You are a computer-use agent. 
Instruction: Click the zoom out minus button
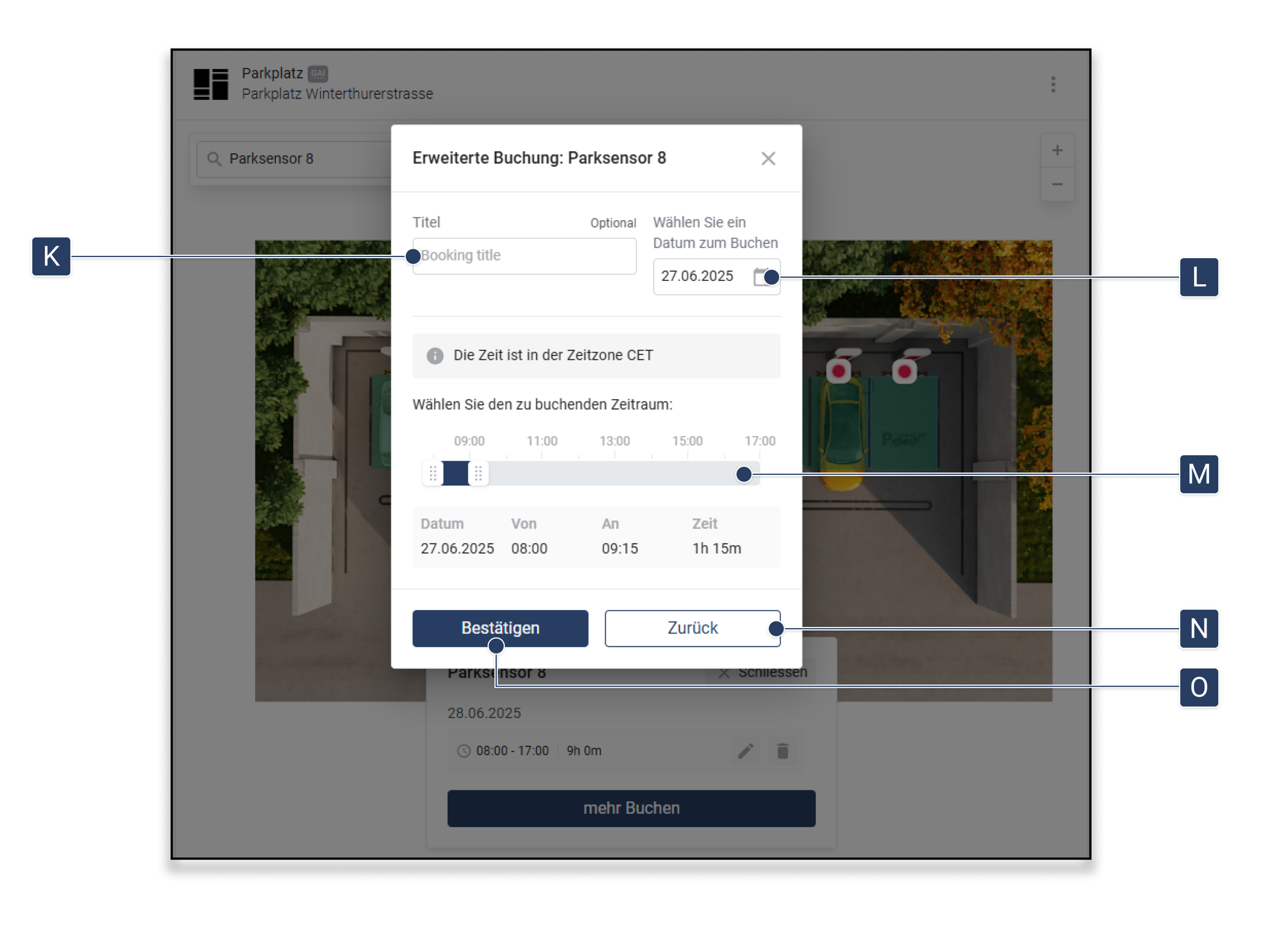(x=1057, y=184)
